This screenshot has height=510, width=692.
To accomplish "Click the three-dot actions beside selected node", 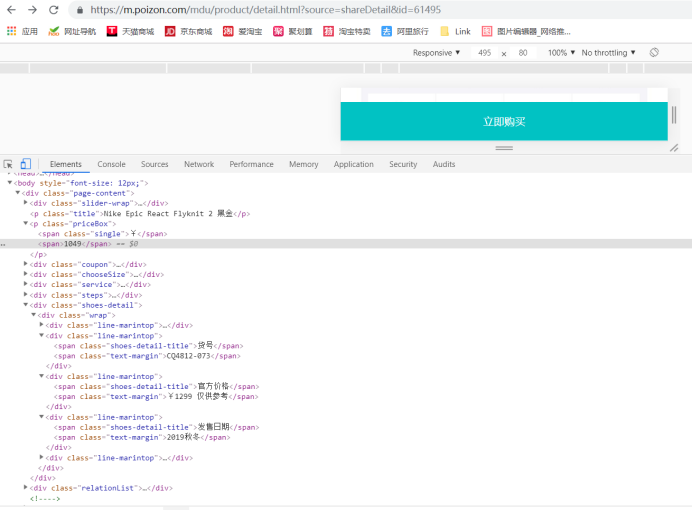I will (x=3, y=244).
